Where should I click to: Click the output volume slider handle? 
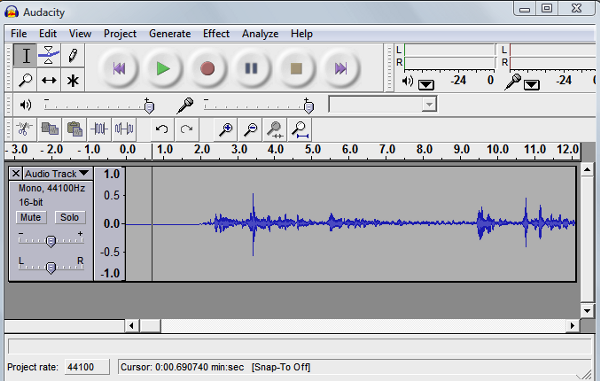click(x=149, y=107)
